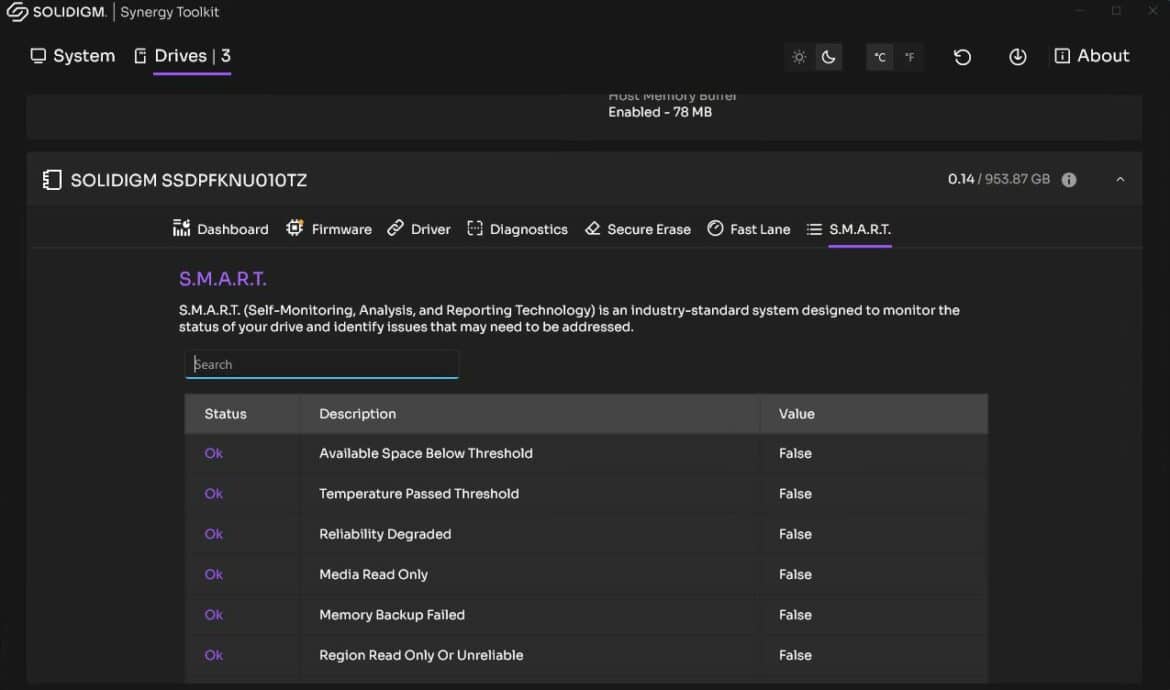Click into the S.M.A.R.T. Search field
Screen dimensions: 1170x690
(322, 364)
